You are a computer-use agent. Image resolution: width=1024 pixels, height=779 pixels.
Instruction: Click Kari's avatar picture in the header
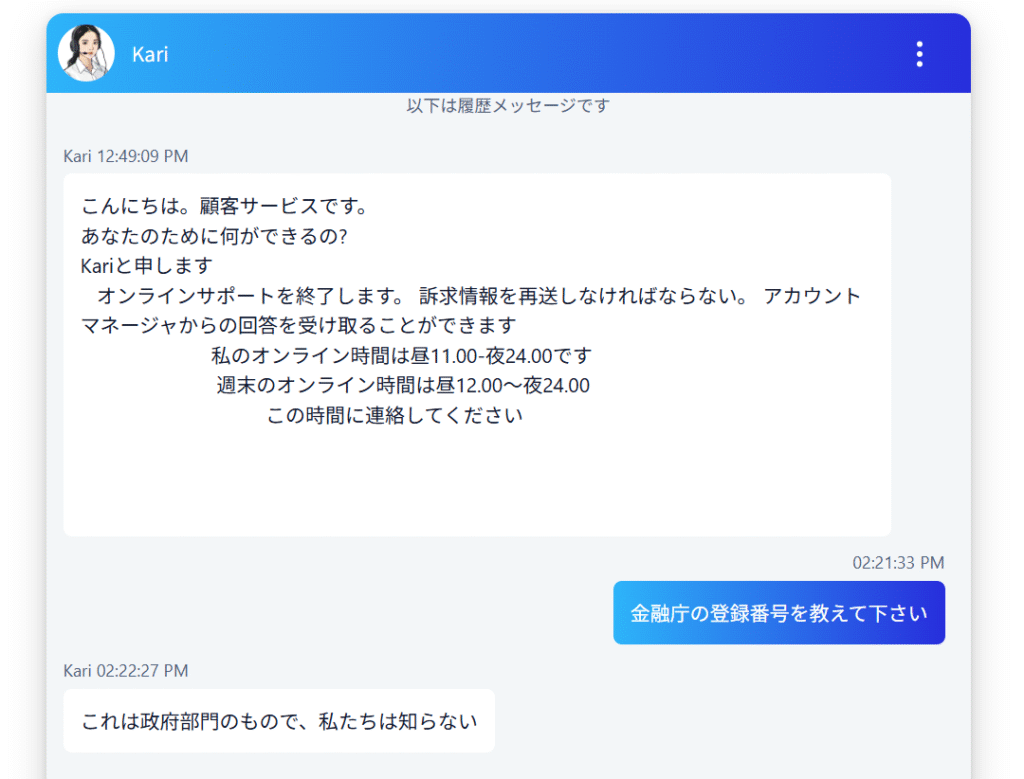point(86,53)
